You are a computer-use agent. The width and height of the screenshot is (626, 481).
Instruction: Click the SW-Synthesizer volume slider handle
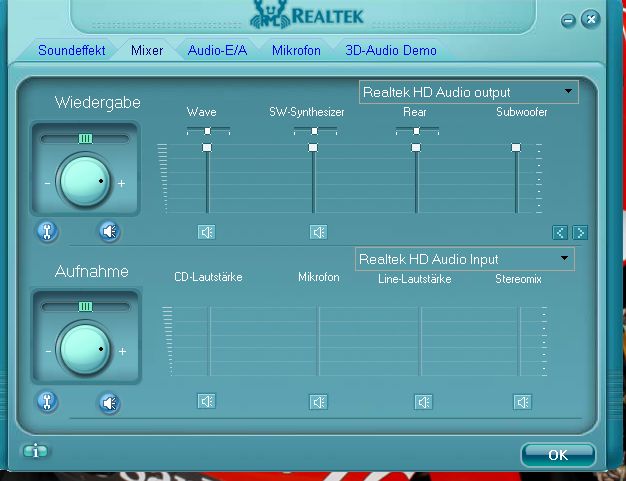[x=313, y=148]
